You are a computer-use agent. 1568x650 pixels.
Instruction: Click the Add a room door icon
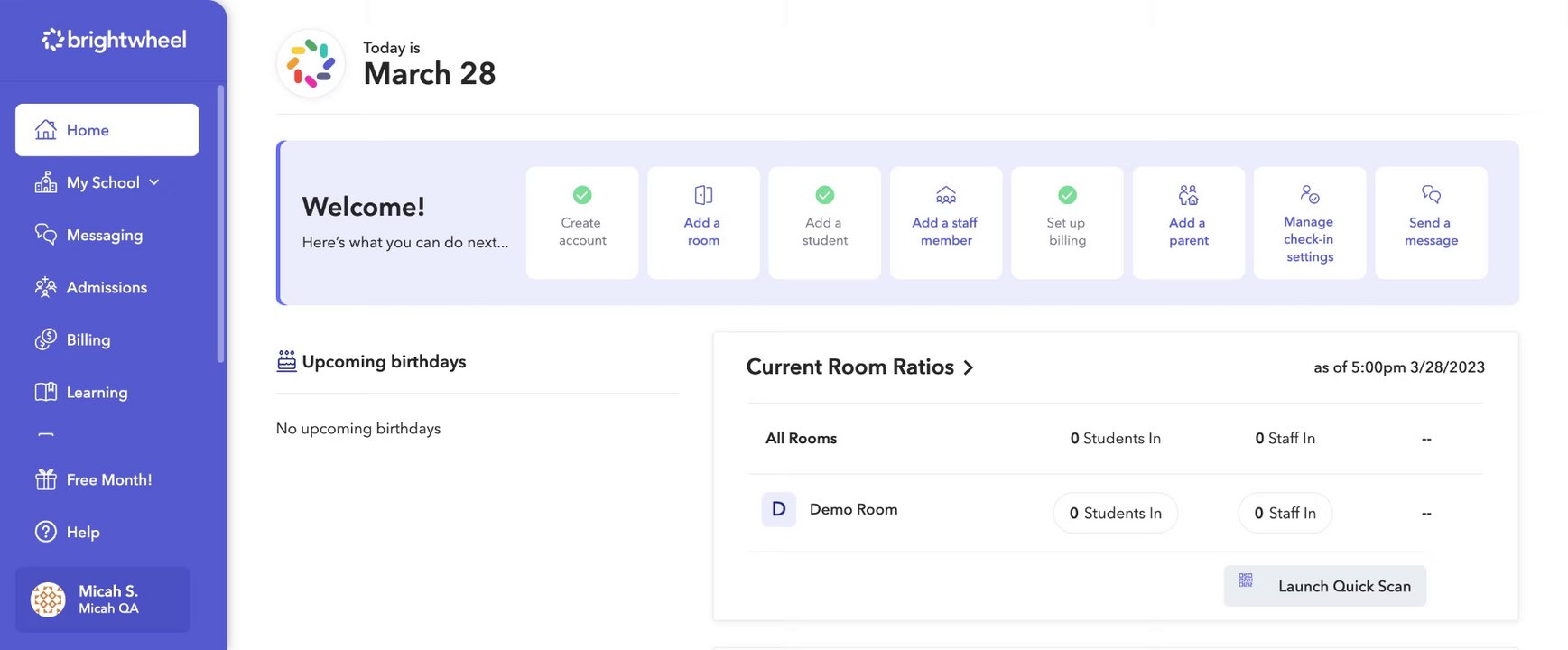coord(703,195)
